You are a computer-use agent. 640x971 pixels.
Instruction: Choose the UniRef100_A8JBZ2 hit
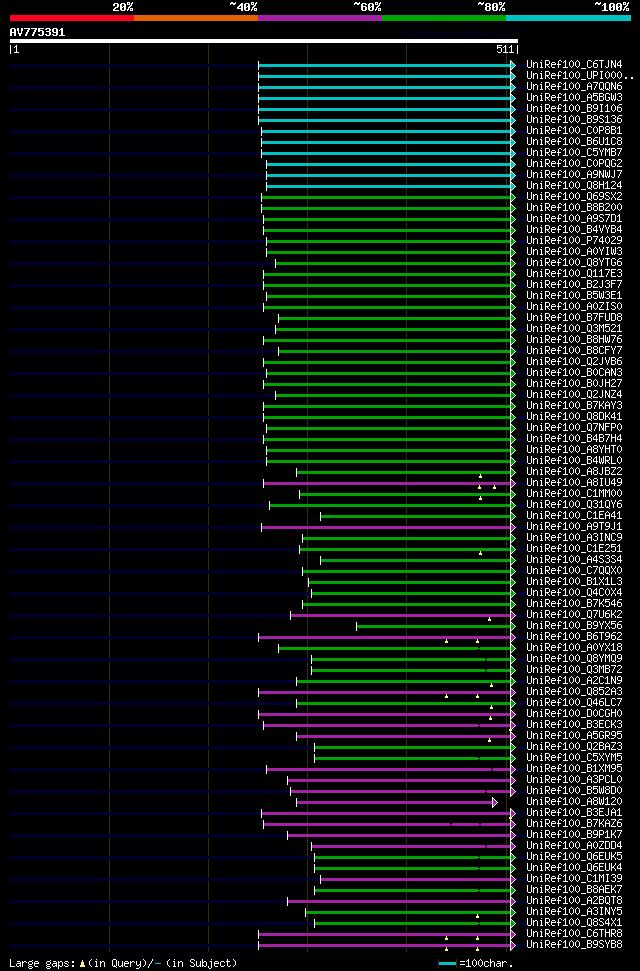pyautogui.click(x=574, y=472)
